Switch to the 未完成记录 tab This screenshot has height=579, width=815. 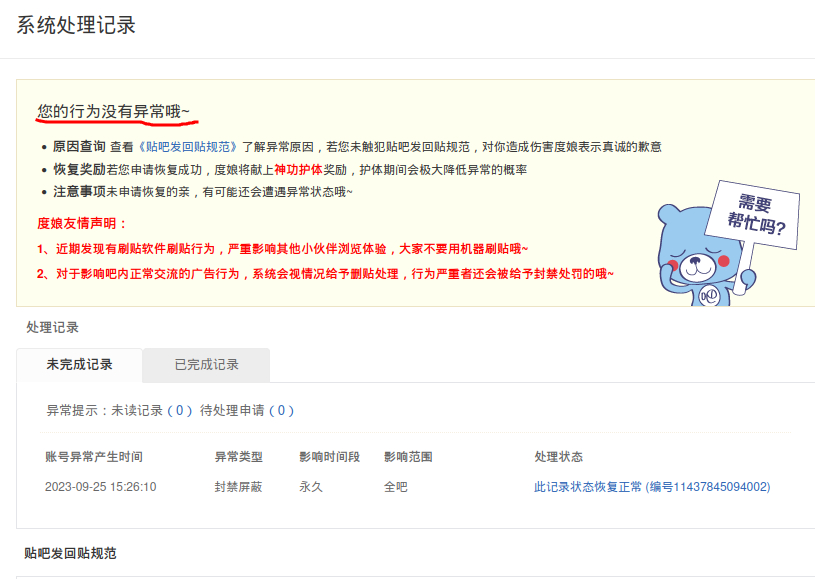[79, 365]
